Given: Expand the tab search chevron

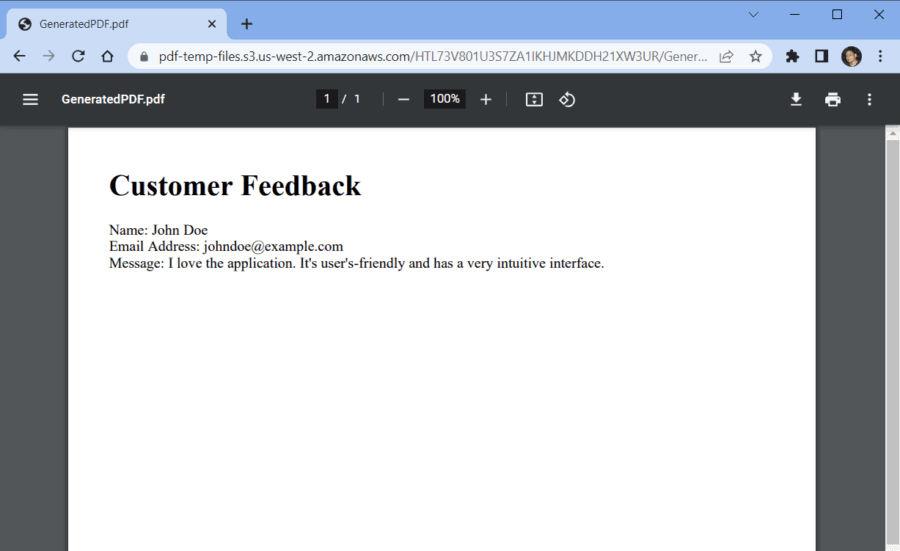Looking at the screenshot, I should tap(754, 14).
